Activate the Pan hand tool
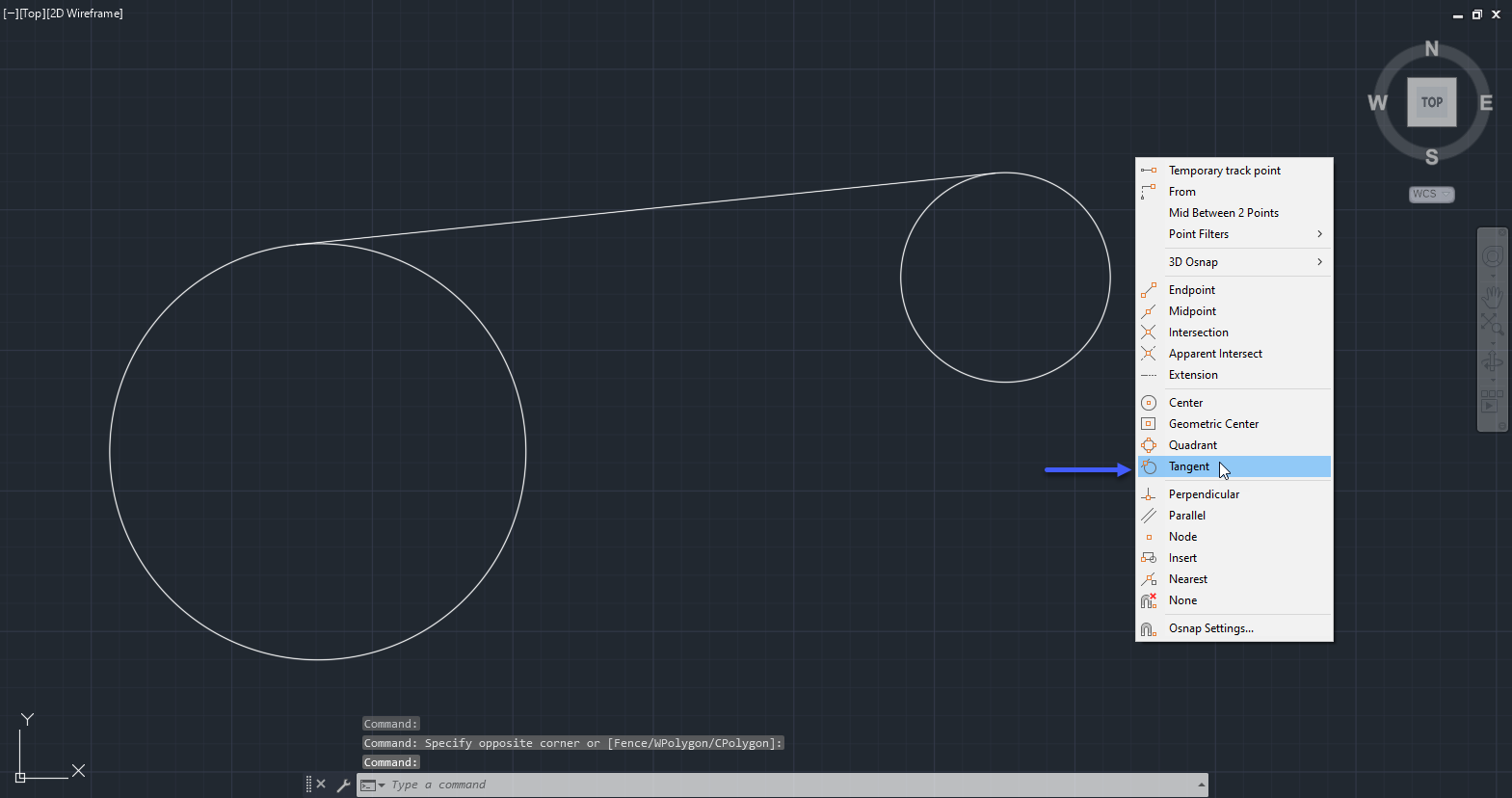Screen dimensions: 1512x798 [1493, 295]
